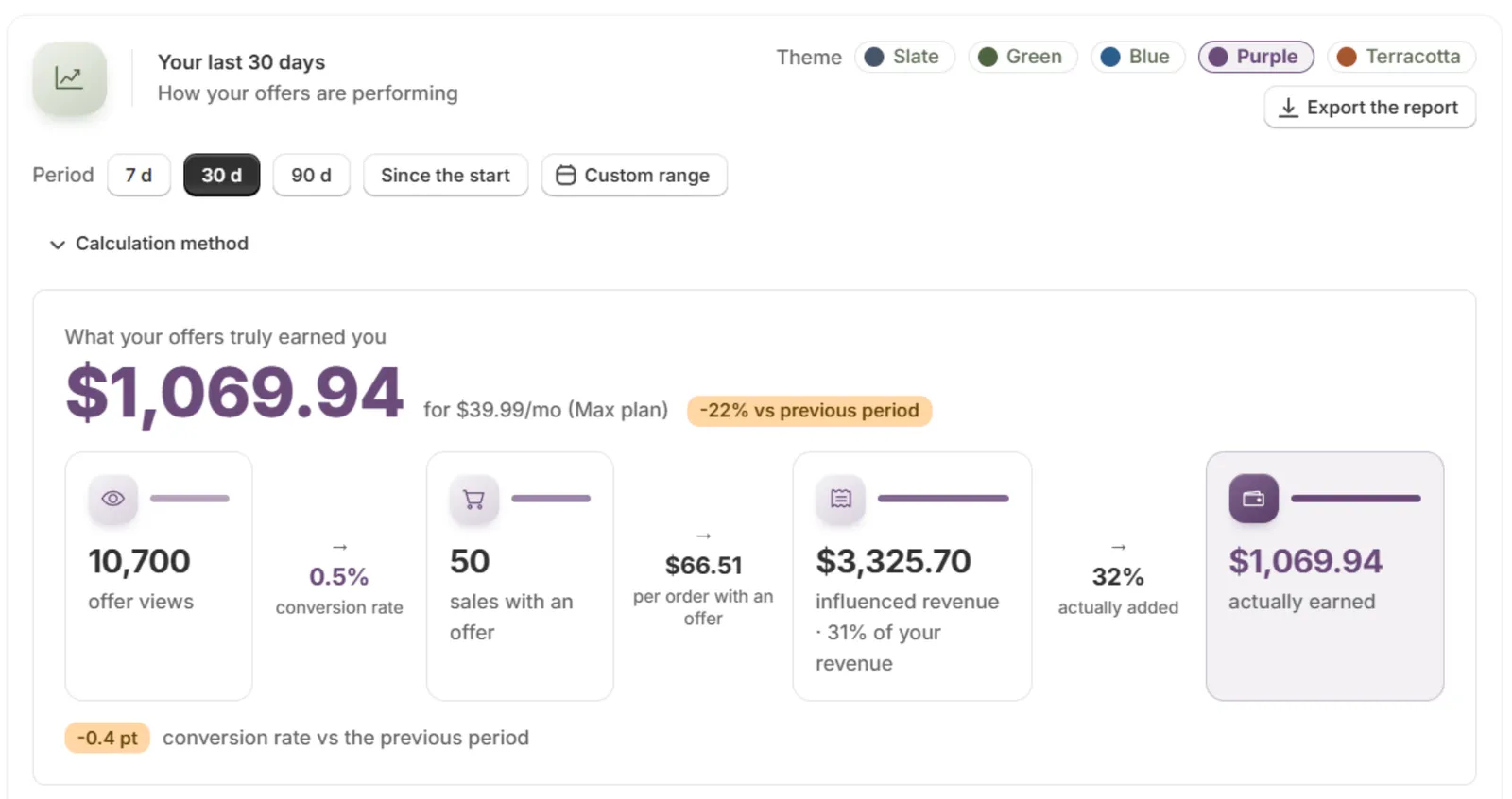Image resolution: width=1512 pixels, height=799 pixels.
Task: Click the $3,325.70 influenced revenue value
Action: (894, 562)
